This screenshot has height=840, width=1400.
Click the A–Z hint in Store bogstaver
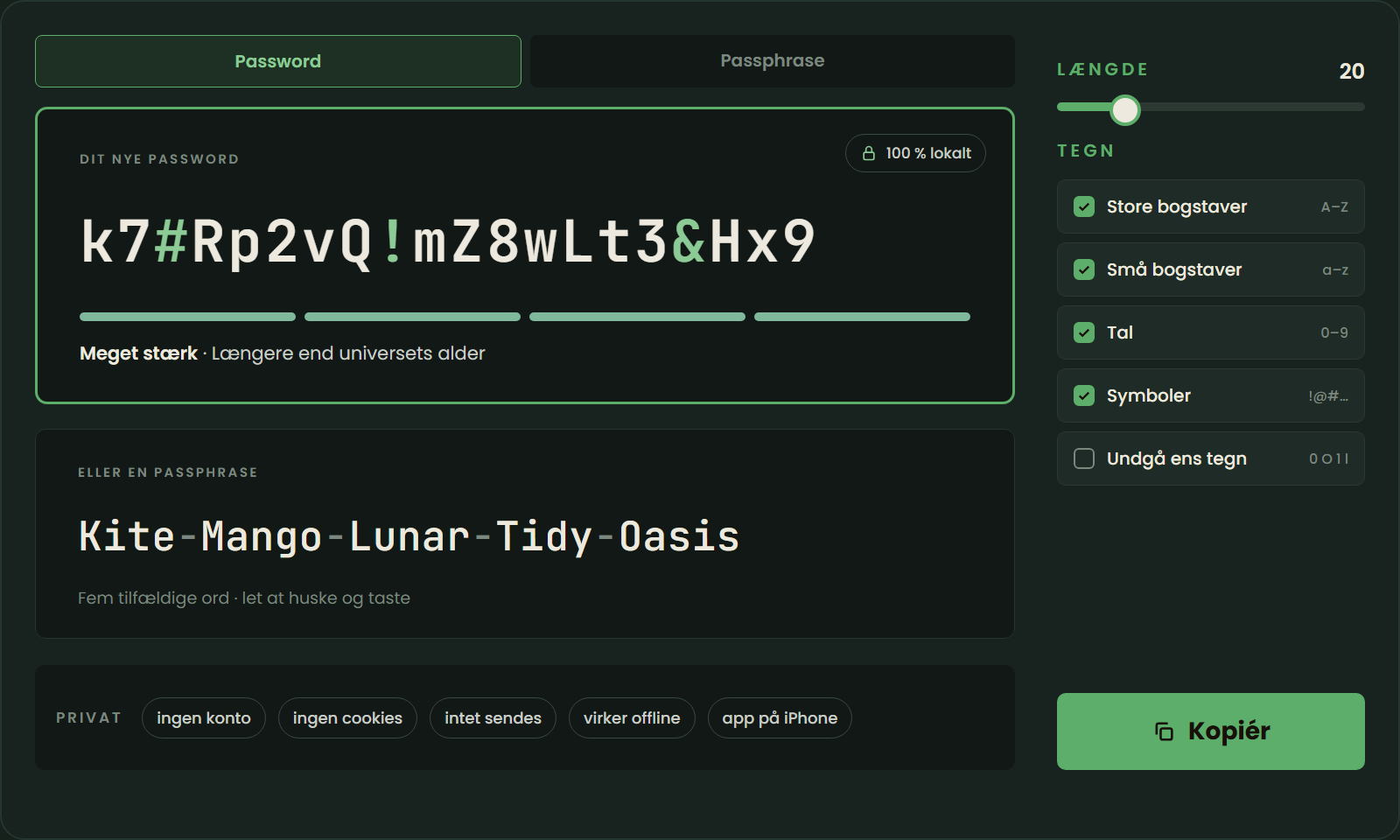point(1334,206)
